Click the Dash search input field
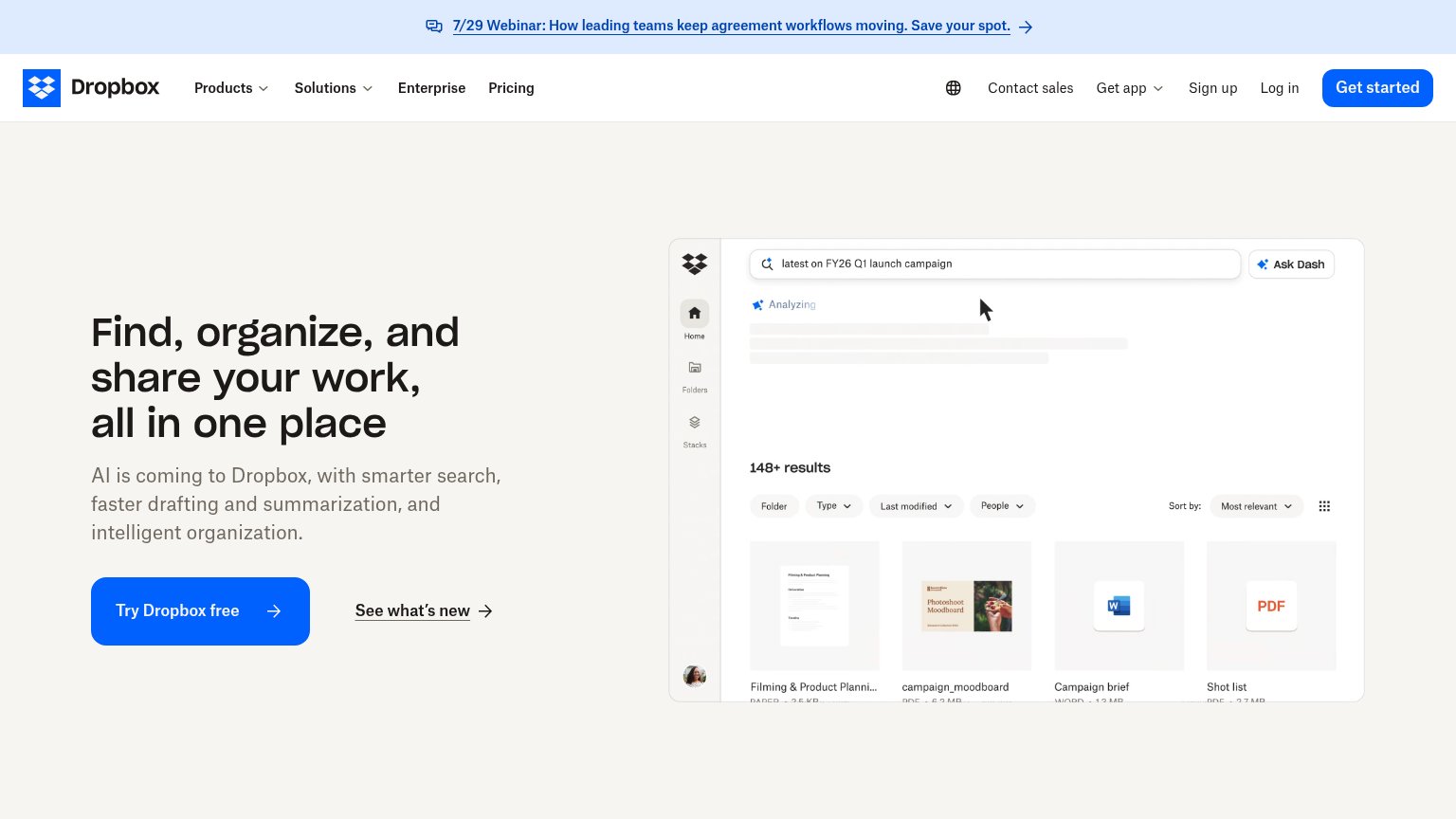This screenshot has height=819, width=1456. (995, 264)
